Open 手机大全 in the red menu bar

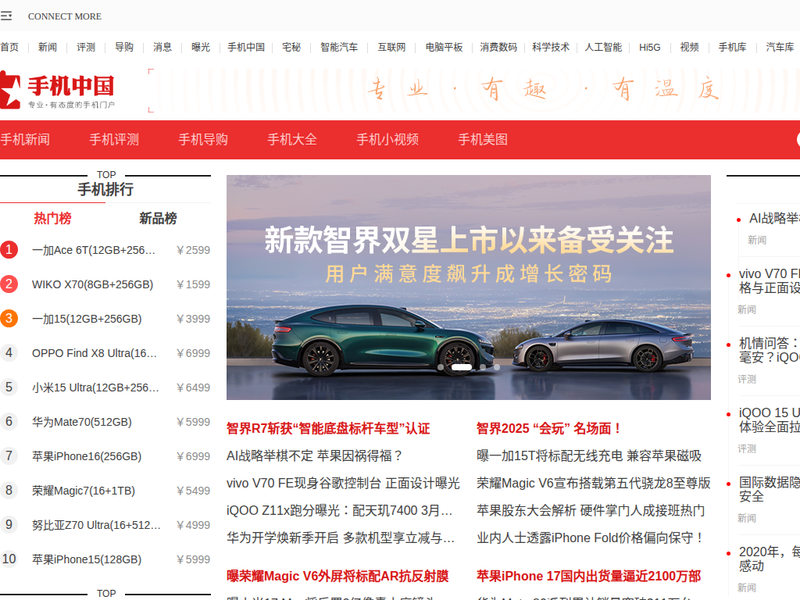pos(292,139)
